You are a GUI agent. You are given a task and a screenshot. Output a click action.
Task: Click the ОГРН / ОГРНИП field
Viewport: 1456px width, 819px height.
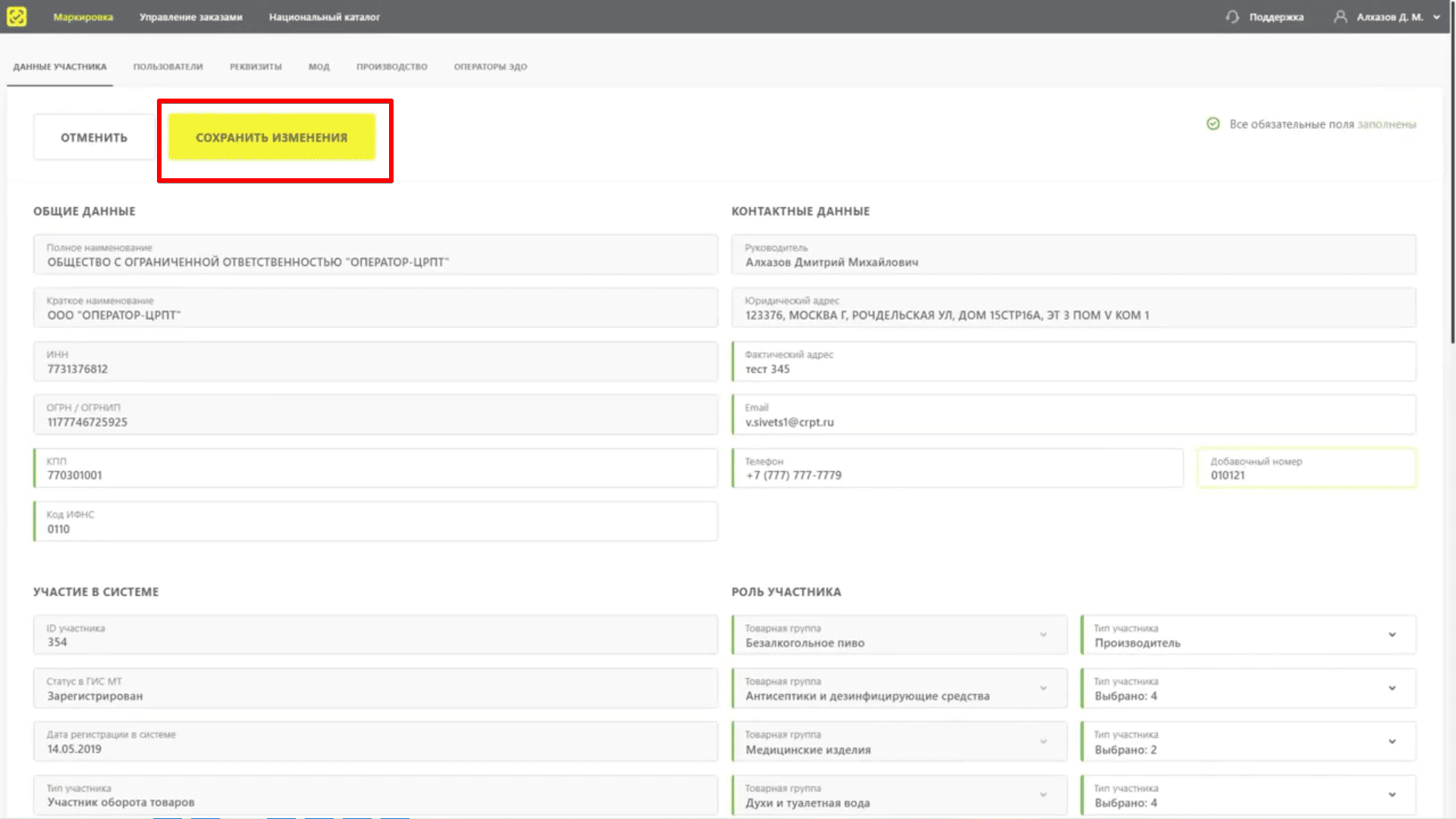[x=375, y=415]
